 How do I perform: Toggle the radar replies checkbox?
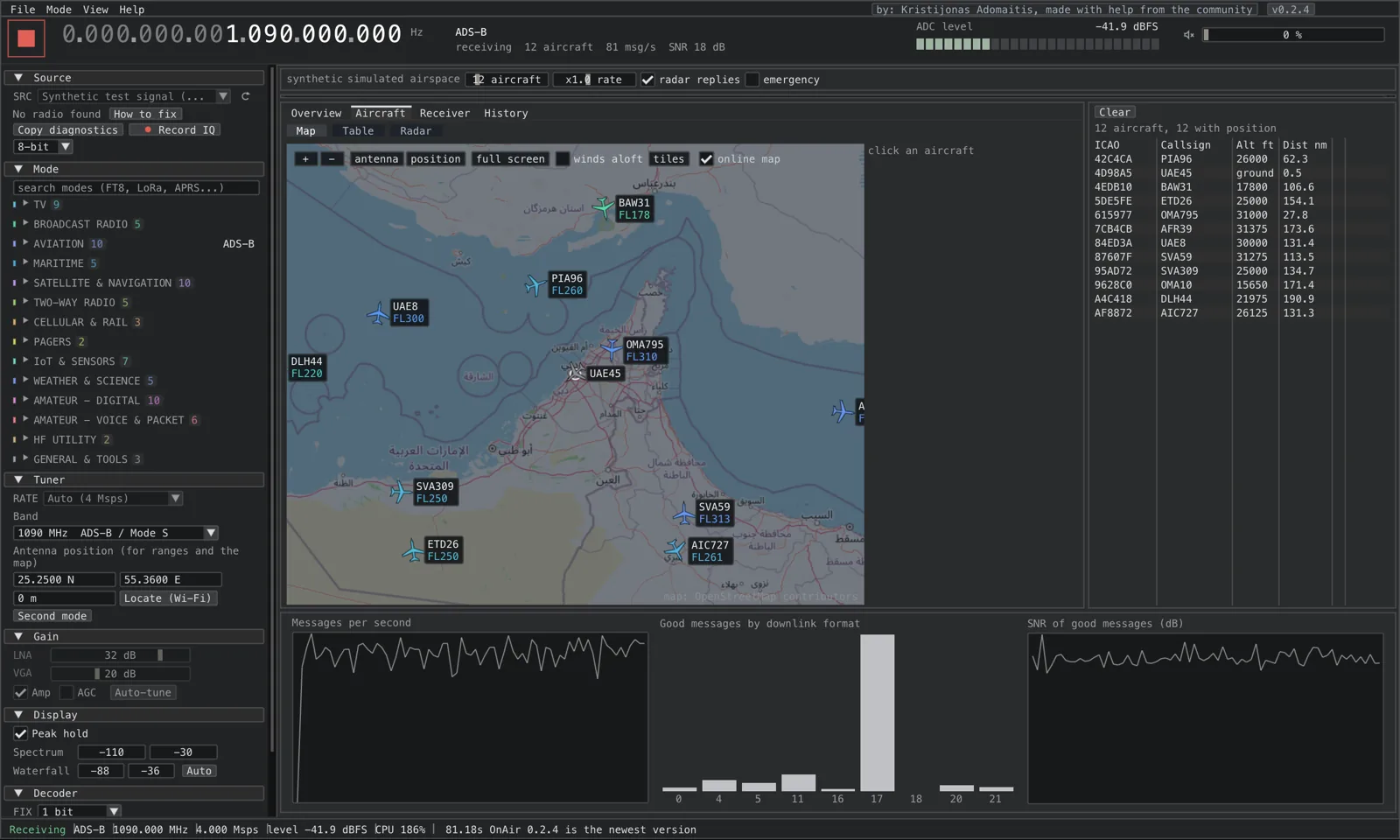tap(647, 80)
